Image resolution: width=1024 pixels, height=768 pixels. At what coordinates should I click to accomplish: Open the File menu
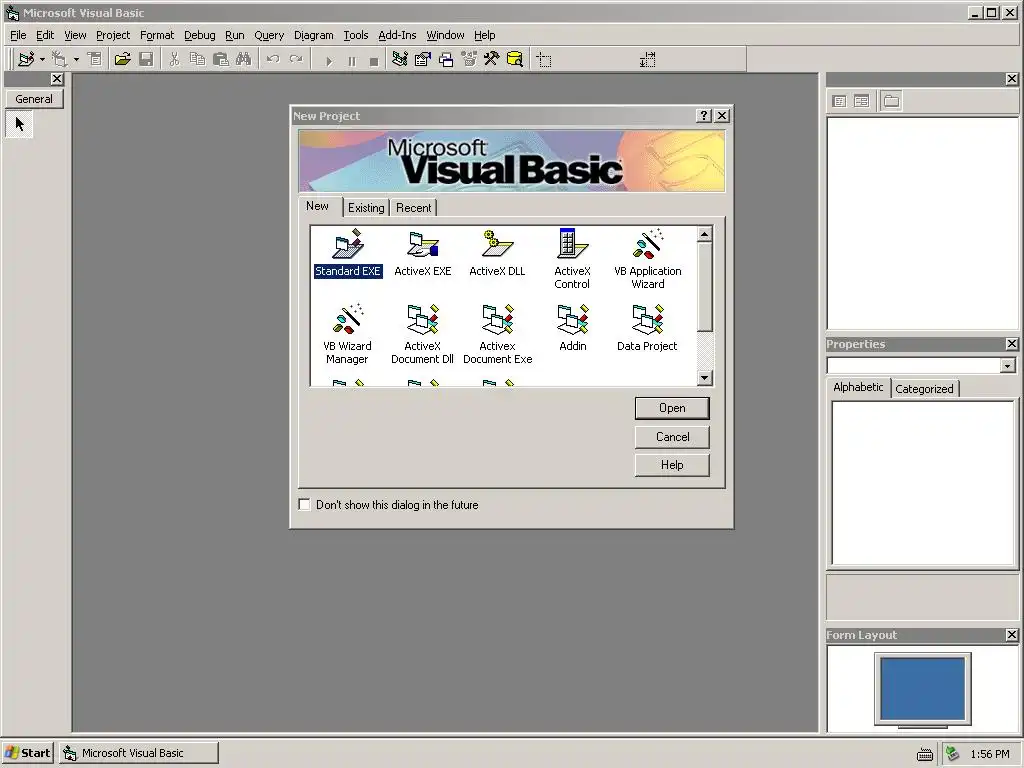18,35
